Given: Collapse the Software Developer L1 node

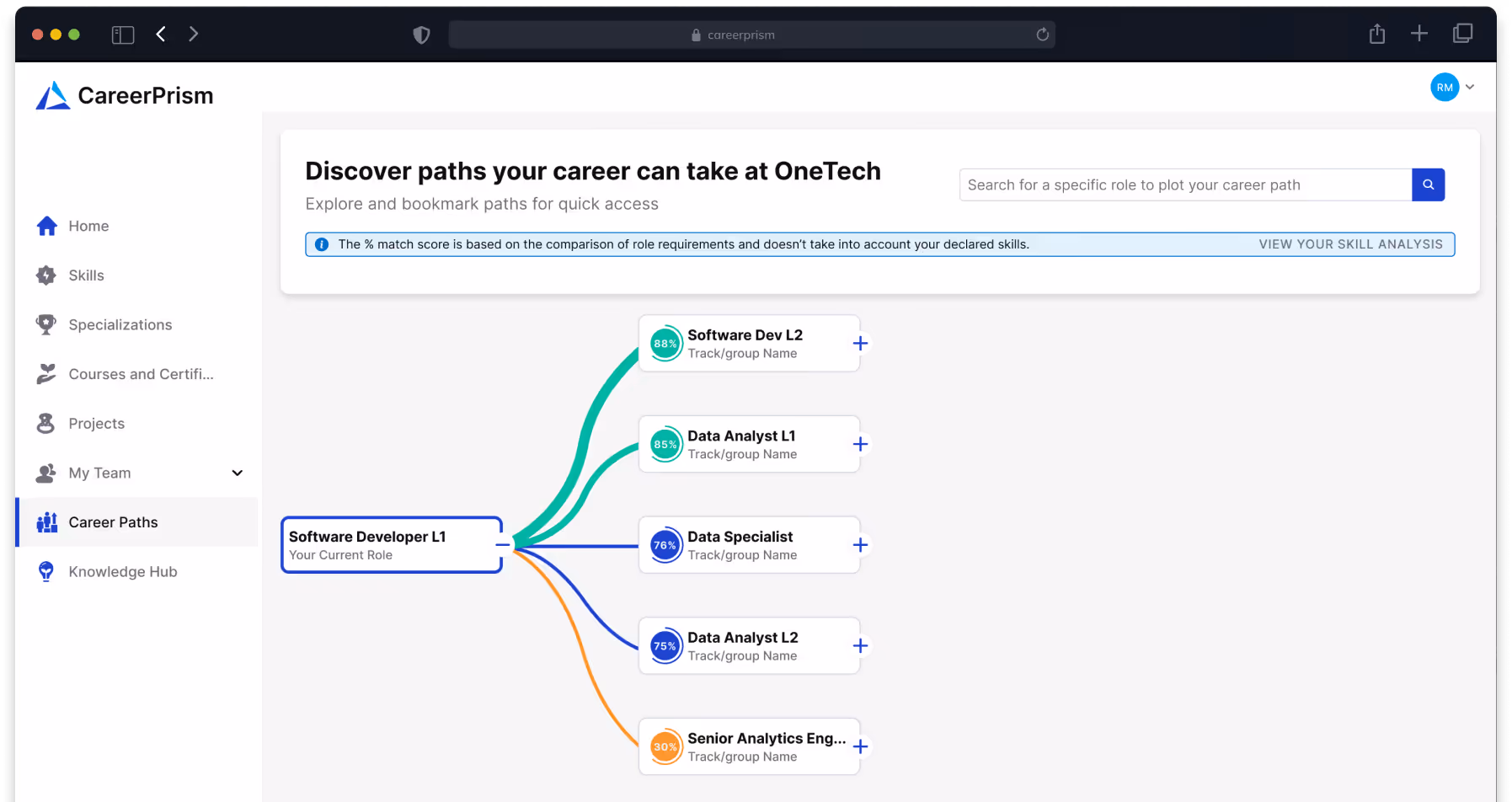Looking at the screenshot, I should click(502, 545).
